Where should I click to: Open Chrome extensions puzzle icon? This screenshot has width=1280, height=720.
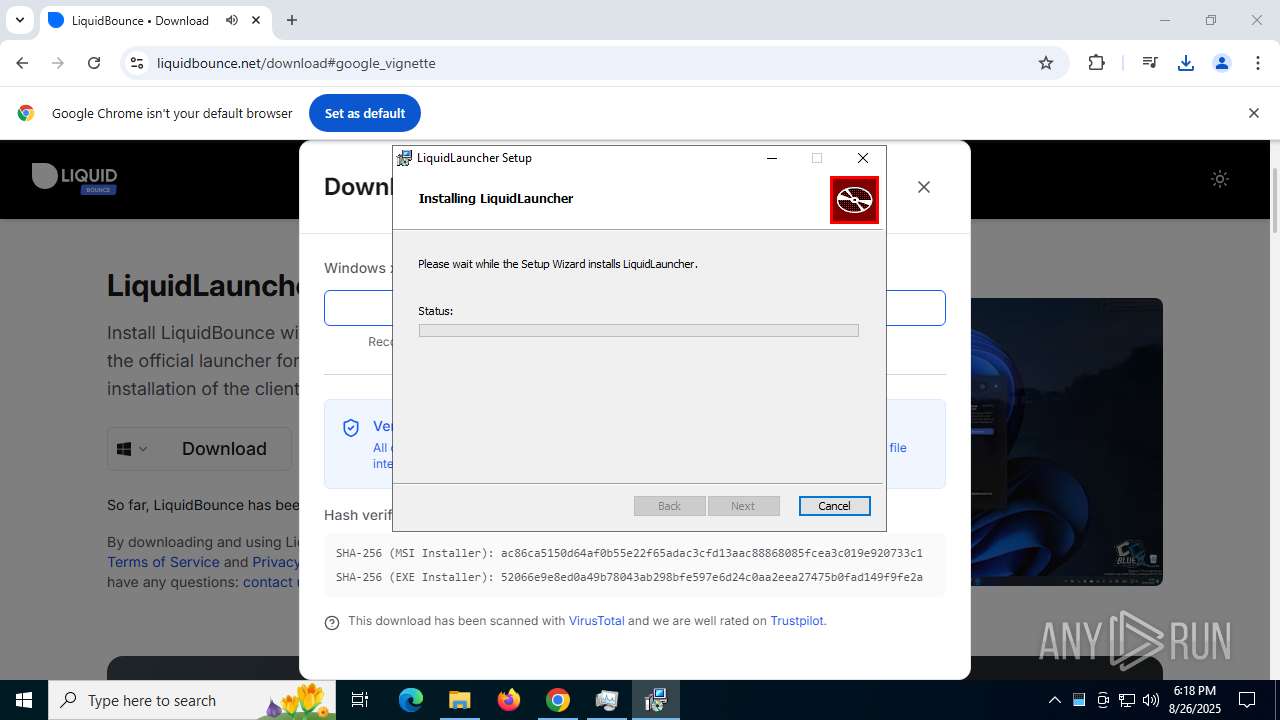click(x=1097, y=63)
